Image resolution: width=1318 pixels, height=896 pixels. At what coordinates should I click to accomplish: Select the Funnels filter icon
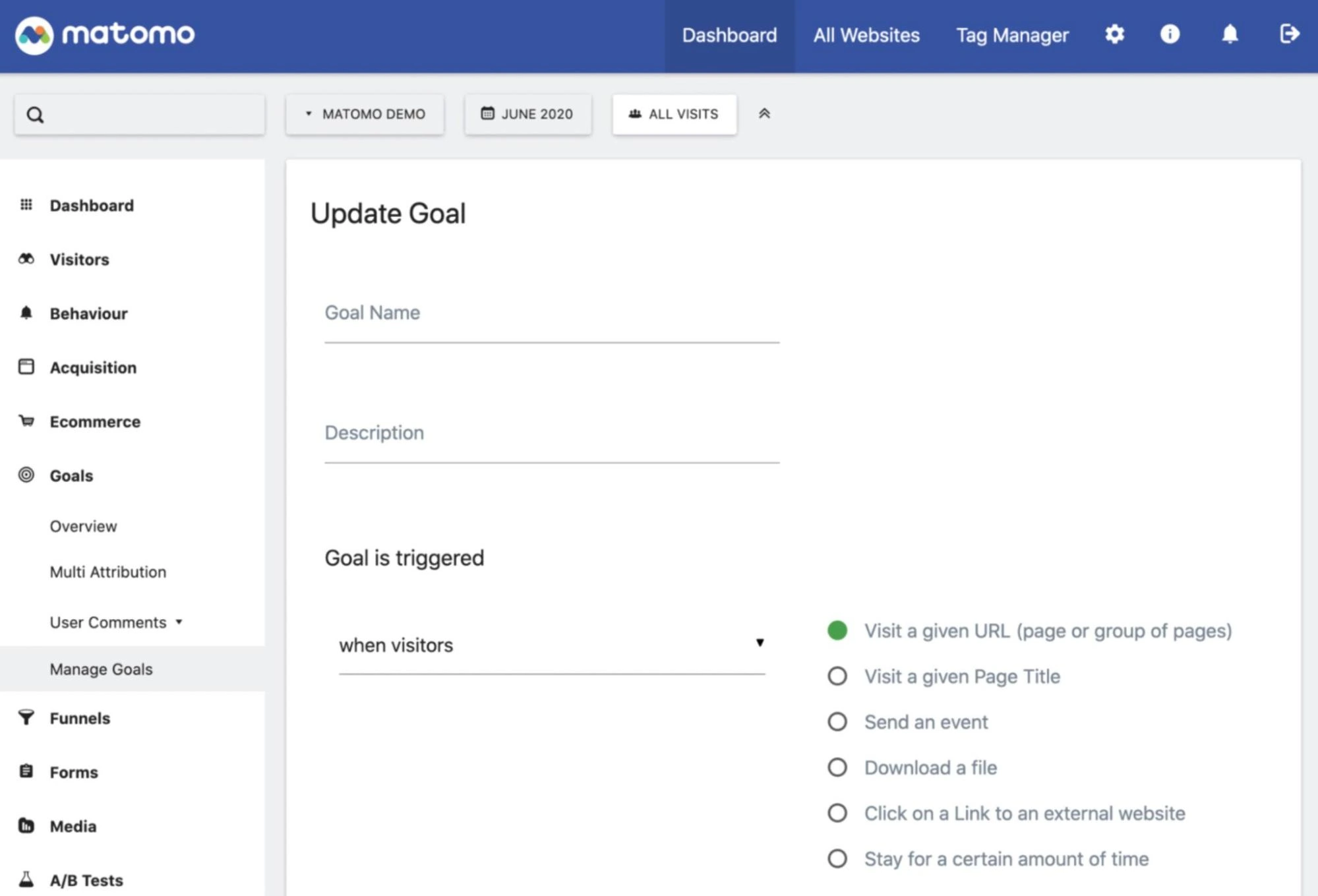(x=26, y=718)
